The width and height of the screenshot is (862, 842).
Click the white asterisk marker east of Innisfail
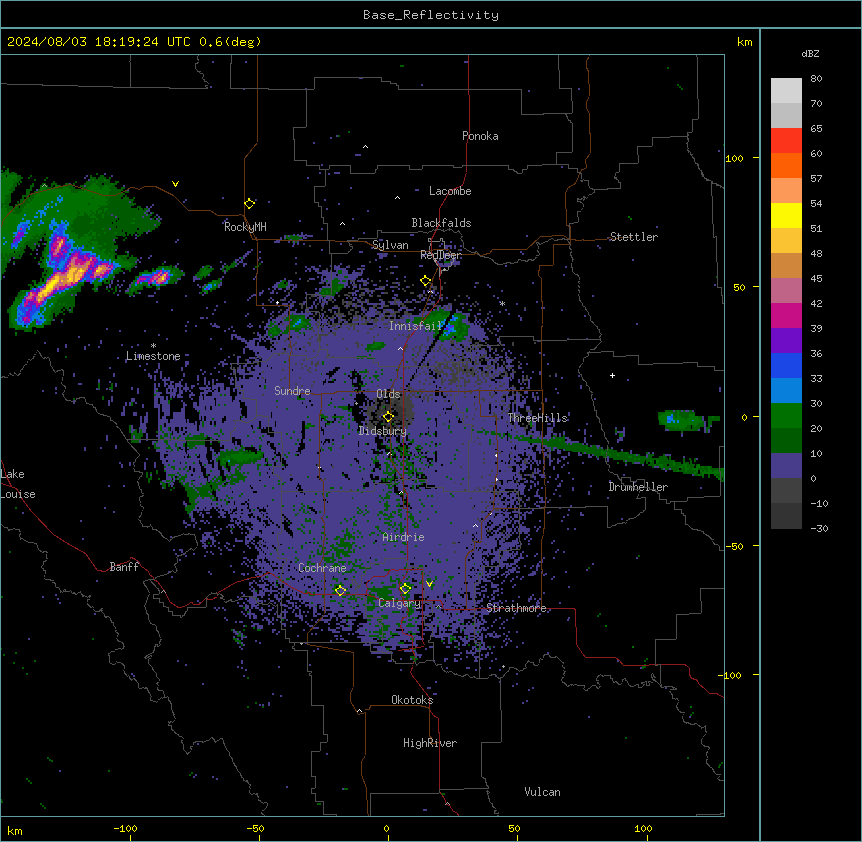point(502,303)
